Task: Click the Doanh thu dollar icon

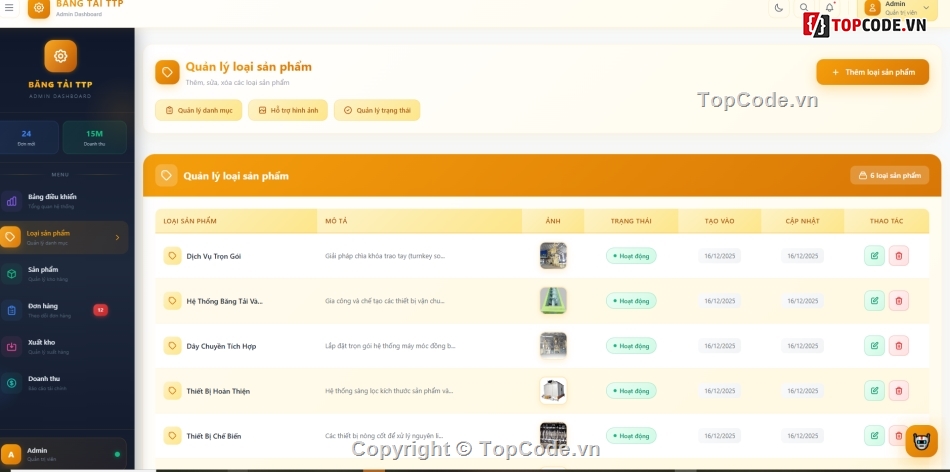Action: pos(11,382)
